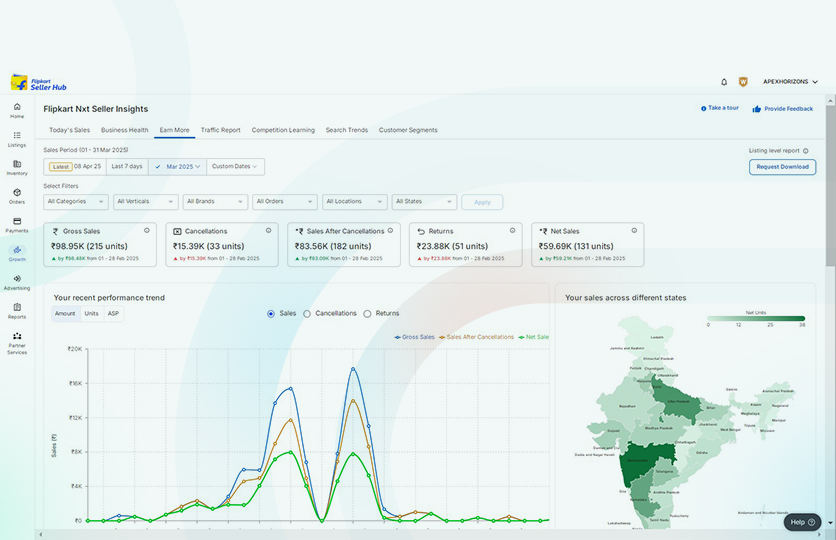Image resolution: width=836 pixels, height=540 pixels.
Task: Open the Competition Learning tab
Action: (283, 130)
